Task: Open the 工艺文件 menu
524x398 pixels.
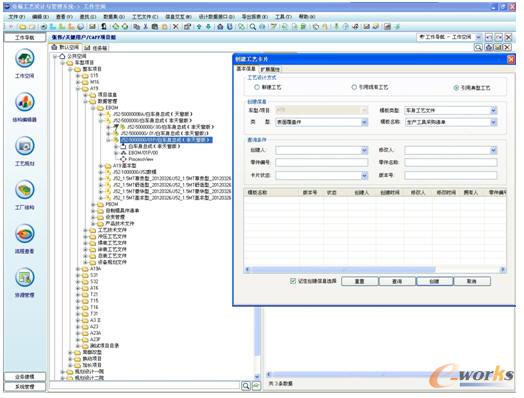Action: click(x=145, y=17)
